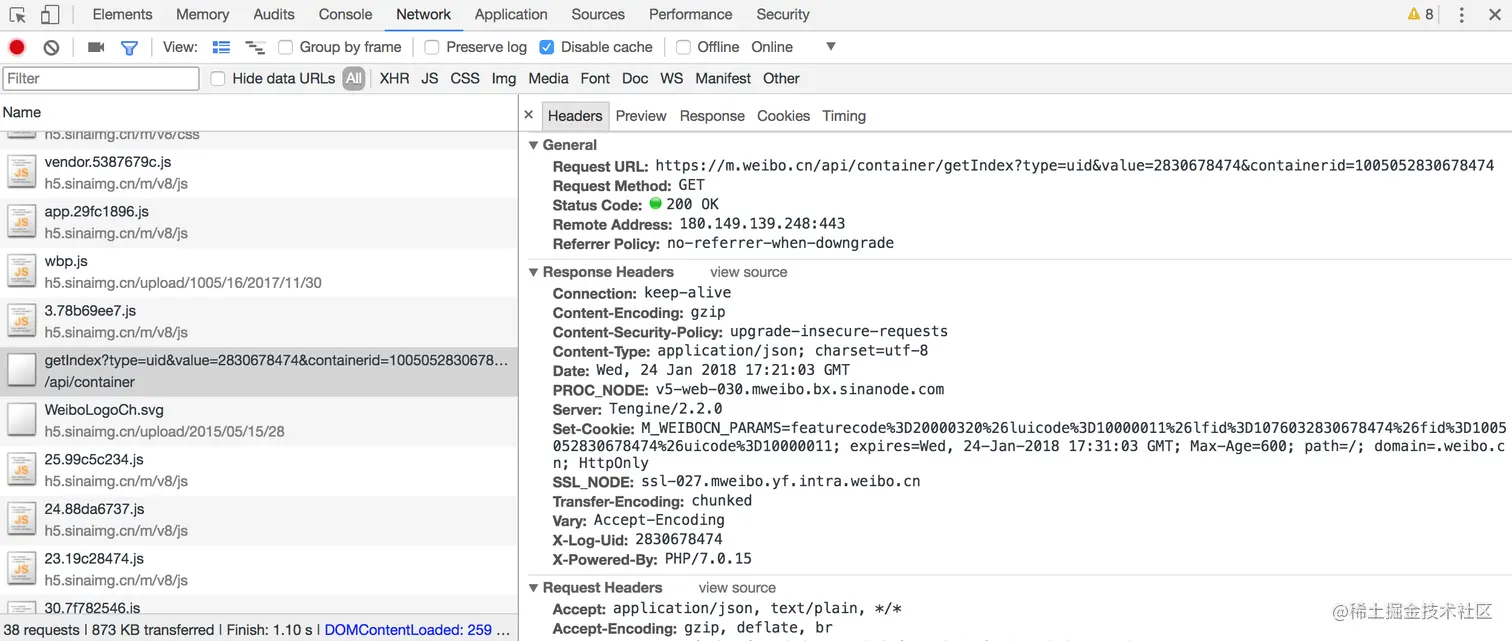1512x641 pixels.
Task: Filter requests by Doc type
Action: coord(635,78)
